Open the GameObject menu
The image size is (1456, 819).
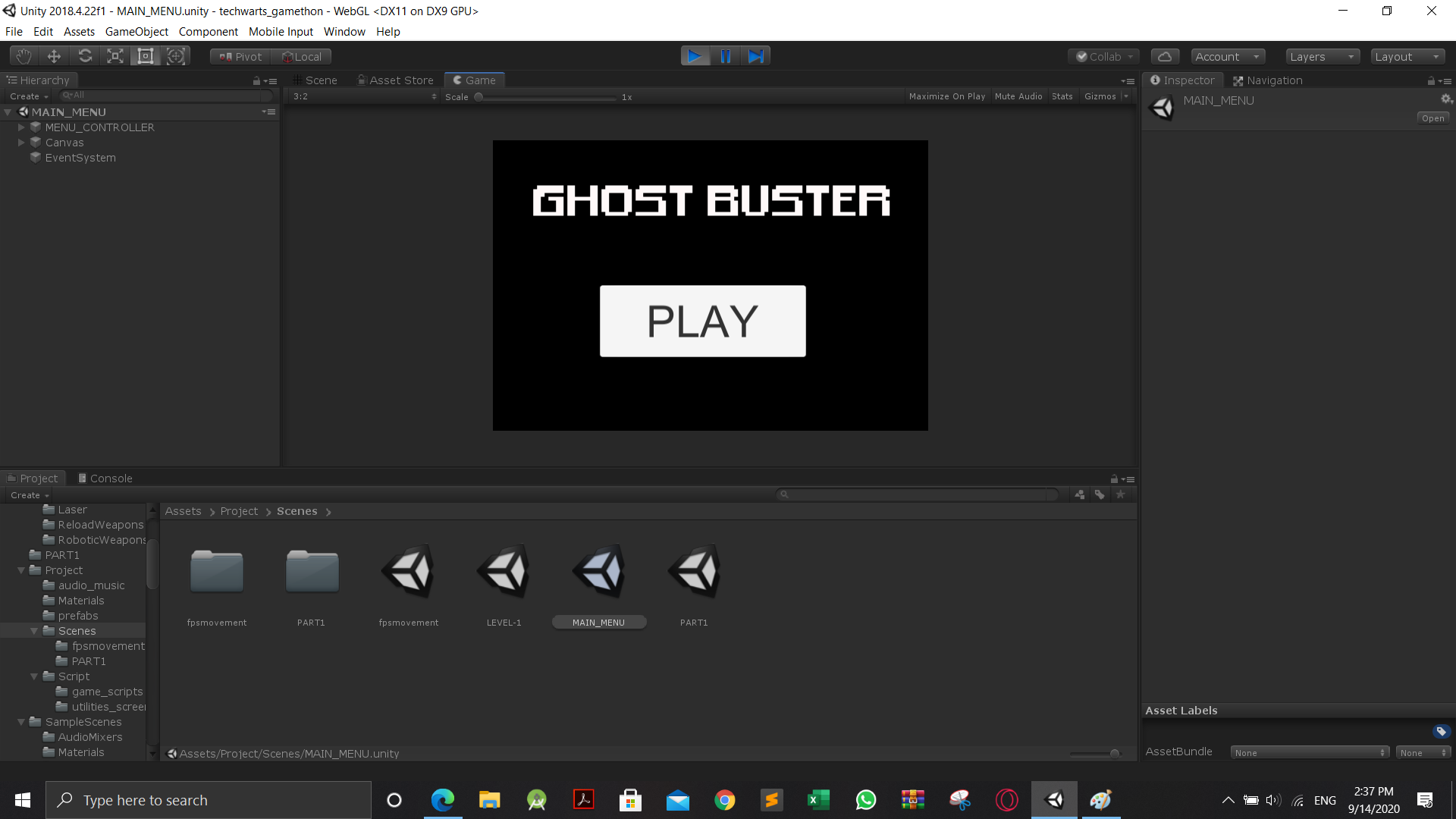tap(136, 32)
